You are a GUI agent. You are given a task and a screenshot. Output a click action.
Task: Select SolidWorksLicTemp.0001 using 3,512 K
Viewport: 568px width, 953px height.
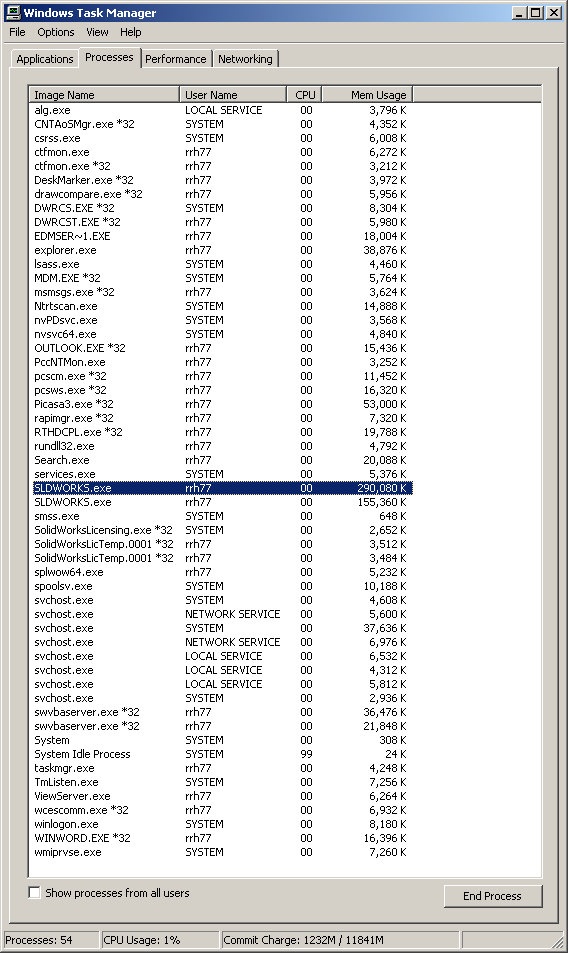point(223,544)
